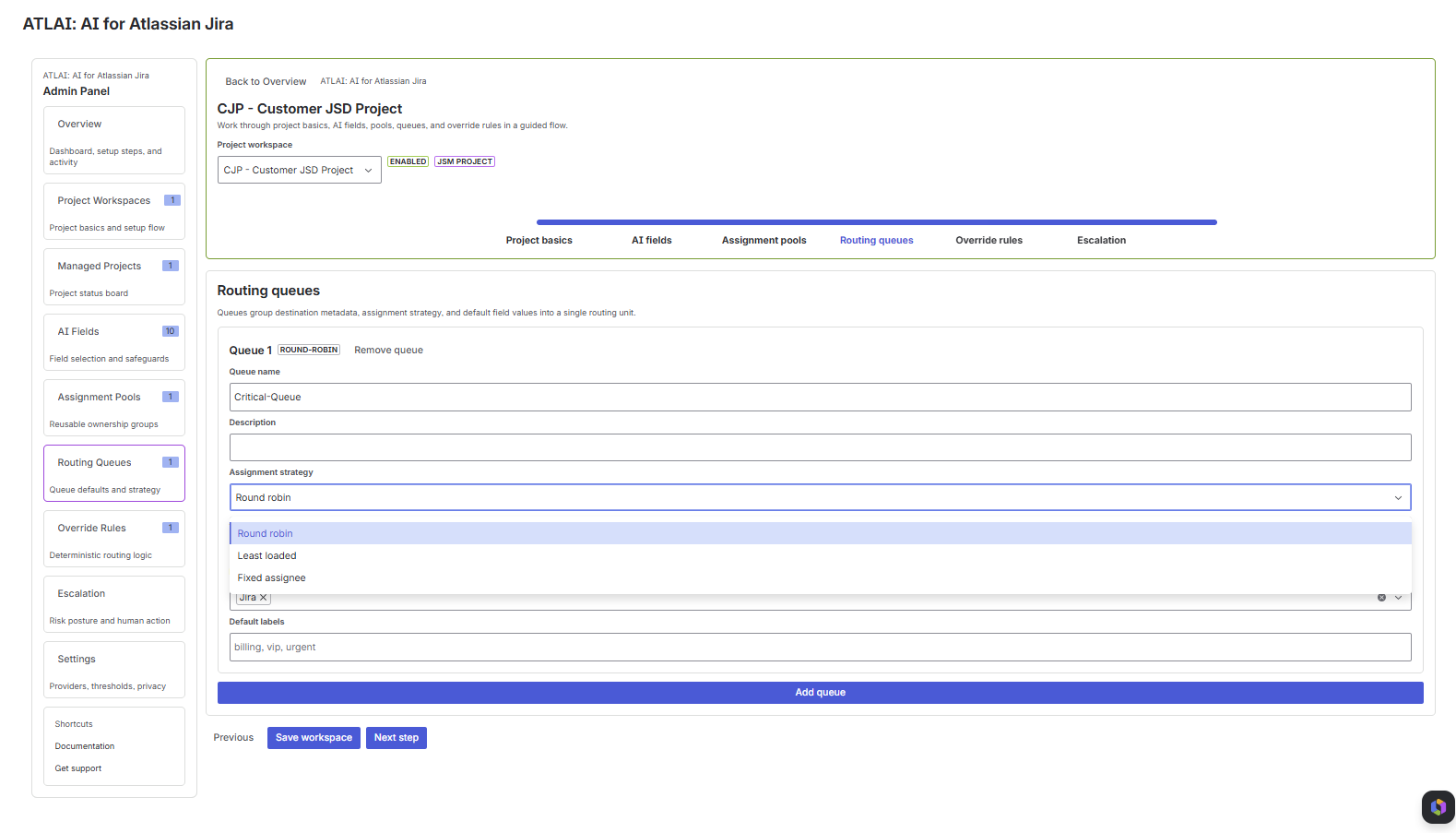Click the ENABLED status badge
1456x833 pixels.
click(x=408, y=161)
